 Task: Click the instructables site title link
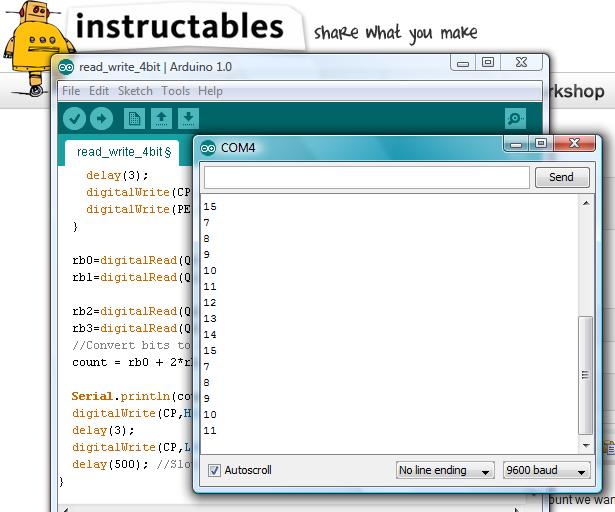[179, 26]
